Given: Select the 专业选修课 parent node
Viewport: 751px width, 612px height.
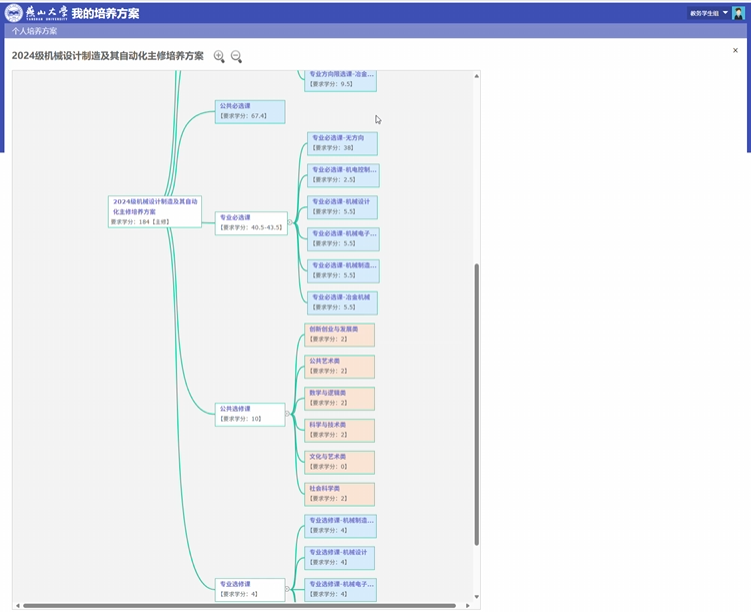Looking at the screenshot, I should click(x=250, y=590).
